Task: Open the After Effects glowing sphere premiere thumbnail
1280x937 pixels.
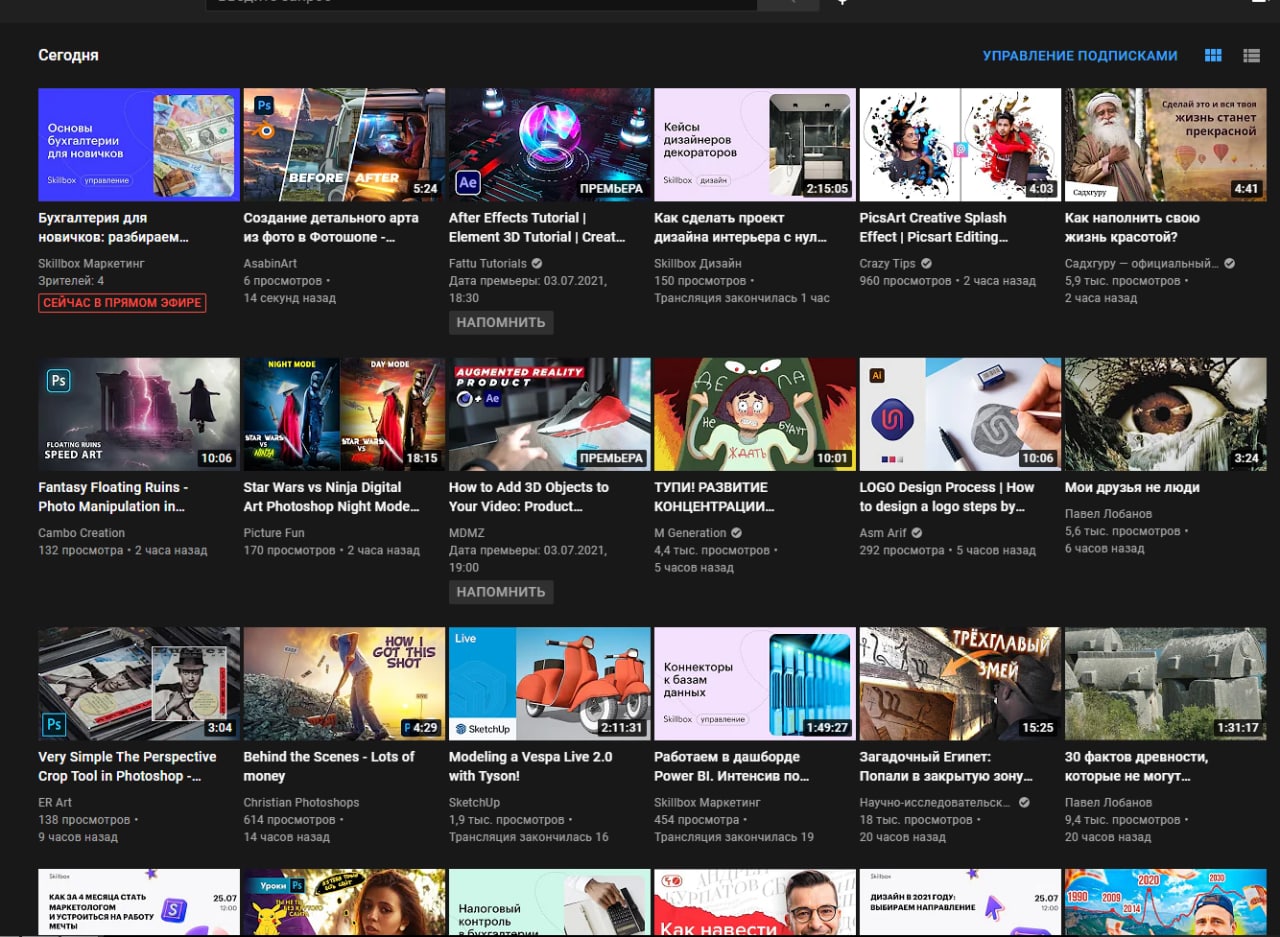Action: (x=550, y=145)
